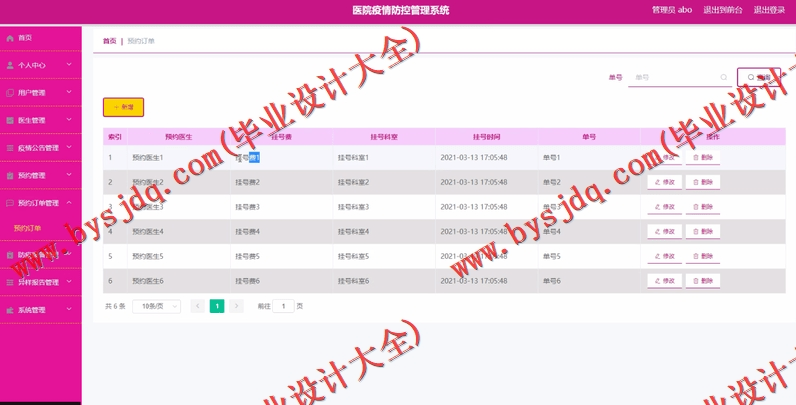Open 系统管理 label in the sidebar
Image resolution: width=796 pixels, height=405 pixels.
click(x=31, y=310)
